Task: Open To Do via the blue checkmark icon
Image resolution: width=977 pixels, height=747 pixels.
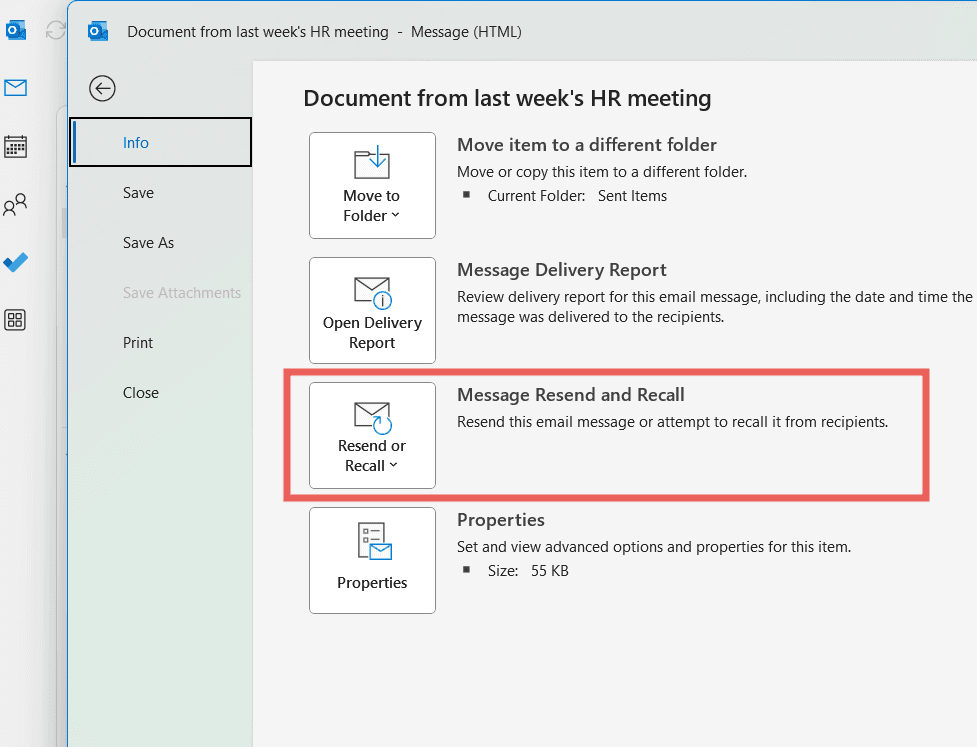Action: [x=15, y=262]
